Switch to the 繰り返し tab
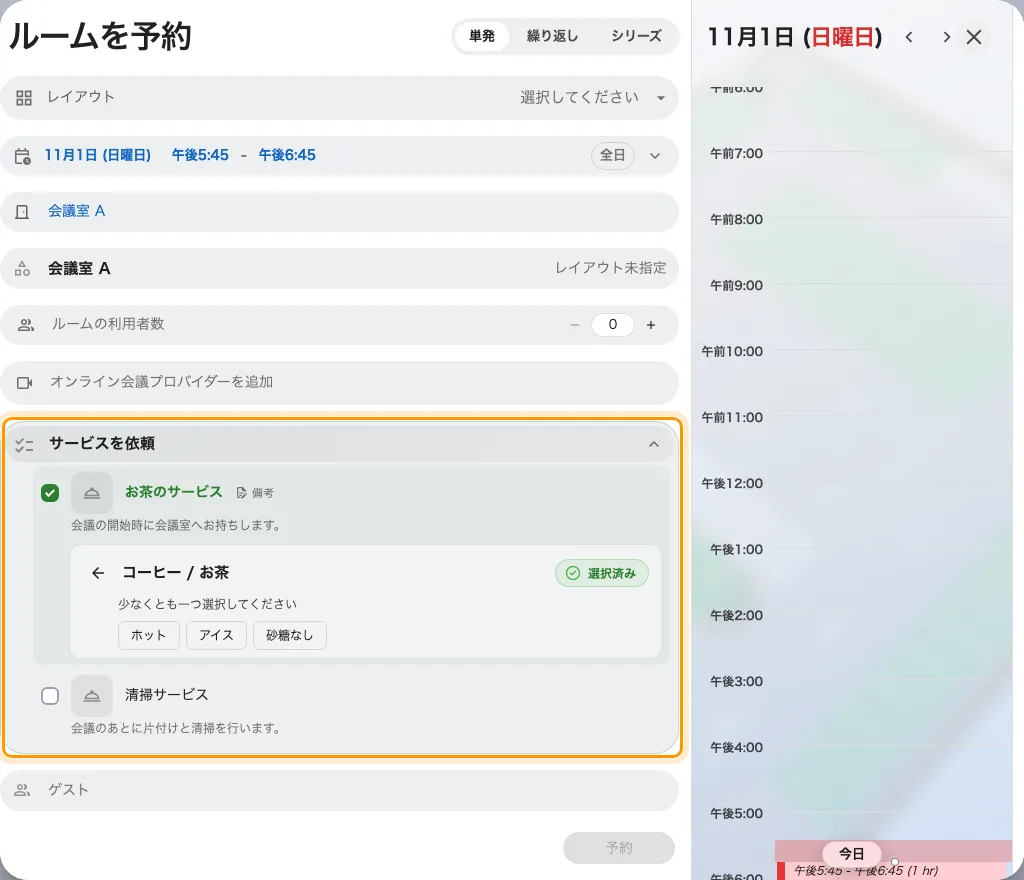 pos(552,36)
